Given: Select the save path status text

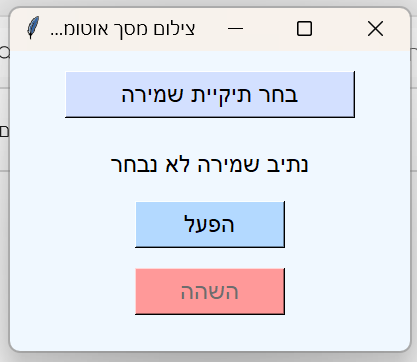Looking at the screenshot, I should pos(209,164).
